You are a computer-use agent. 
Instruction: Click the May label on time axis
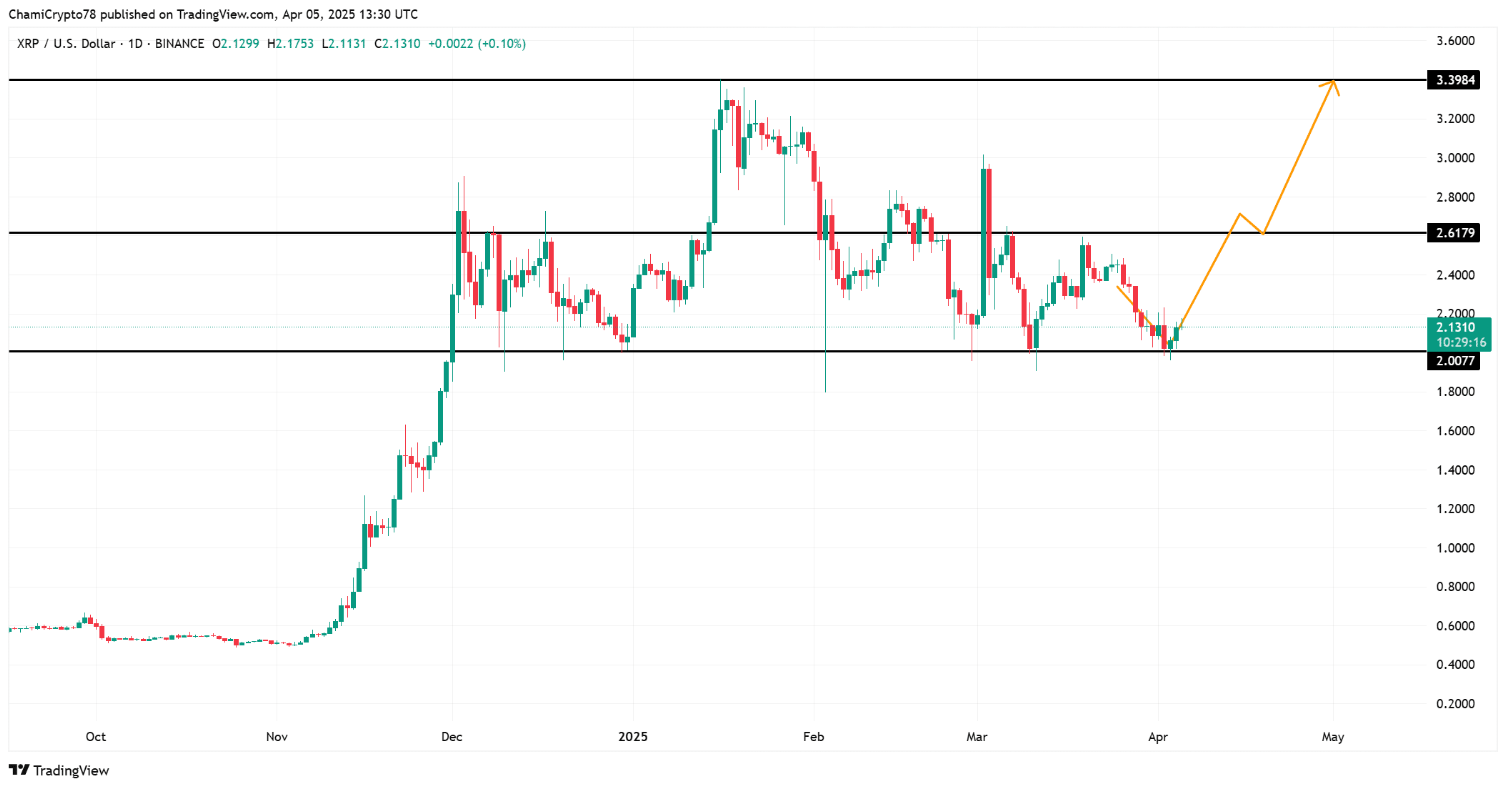[x=1333, y=738]
